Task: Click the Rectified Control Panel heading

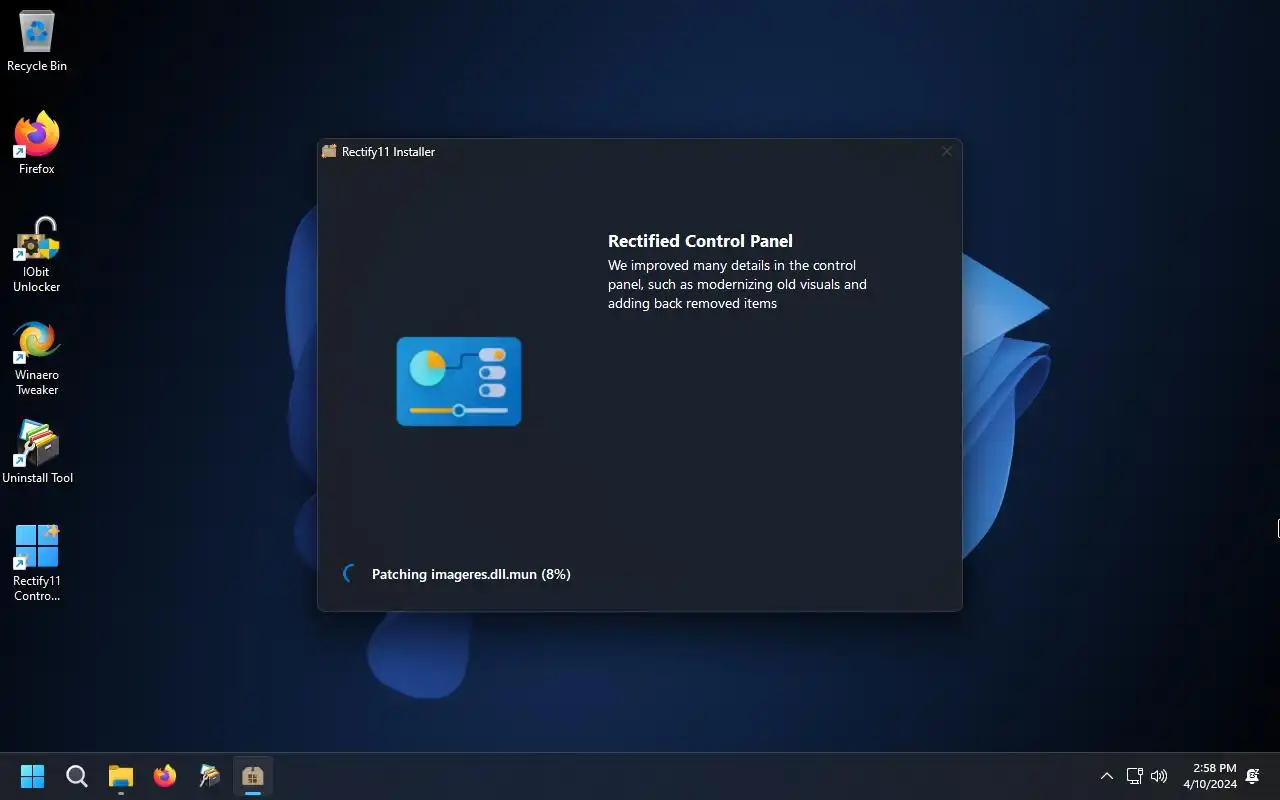Action: point(700,241)
